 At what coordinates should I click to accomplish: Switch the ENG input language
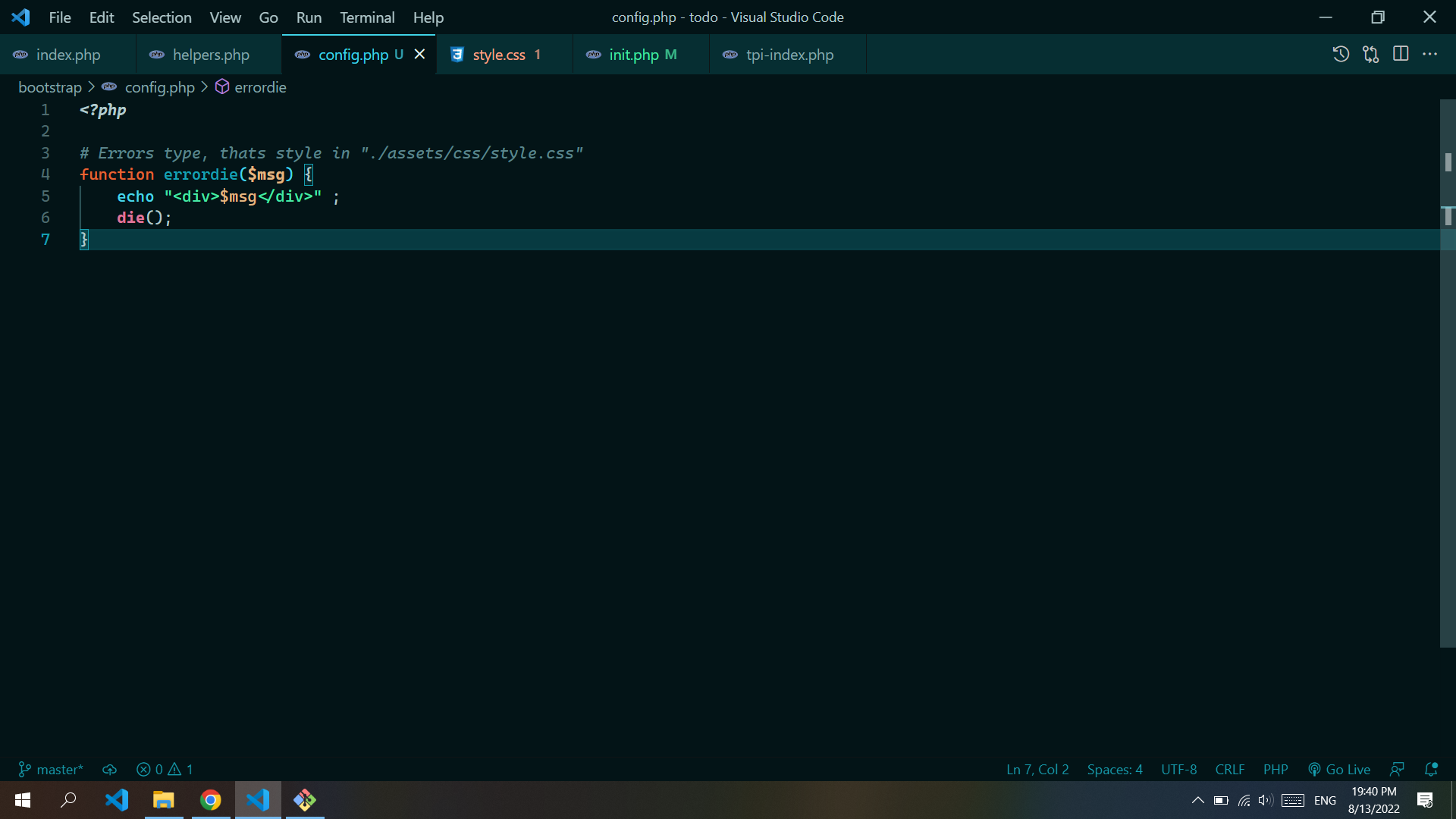tap(1325, 800)
